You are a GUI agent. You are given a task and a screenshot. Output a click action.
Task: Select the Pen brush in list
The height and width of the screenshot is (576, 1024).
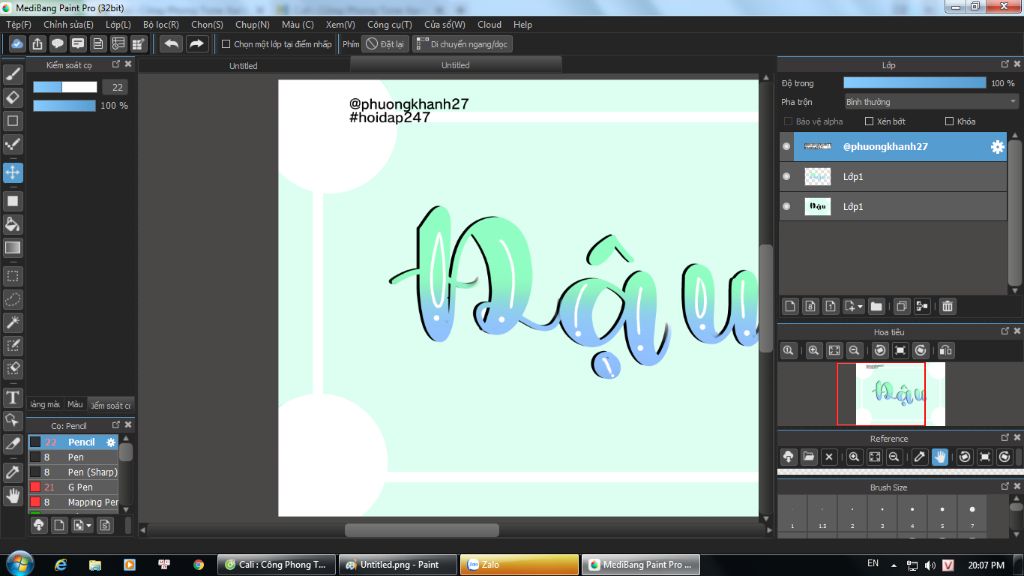[x=73, y=457]
